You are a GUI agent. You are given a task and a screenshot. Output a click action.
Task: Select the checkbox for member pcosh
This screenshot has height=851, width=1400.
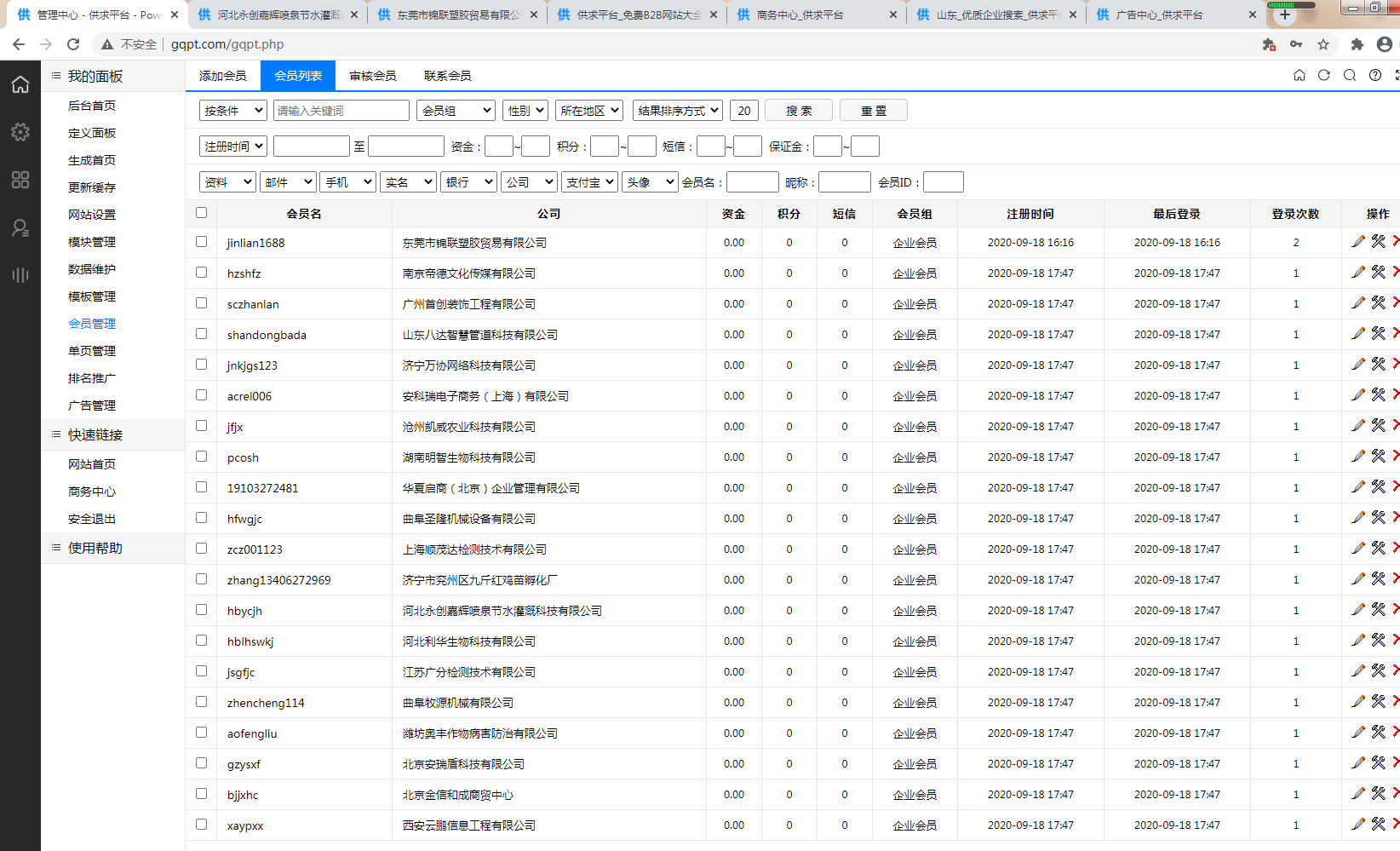click(x=202, y=457)
